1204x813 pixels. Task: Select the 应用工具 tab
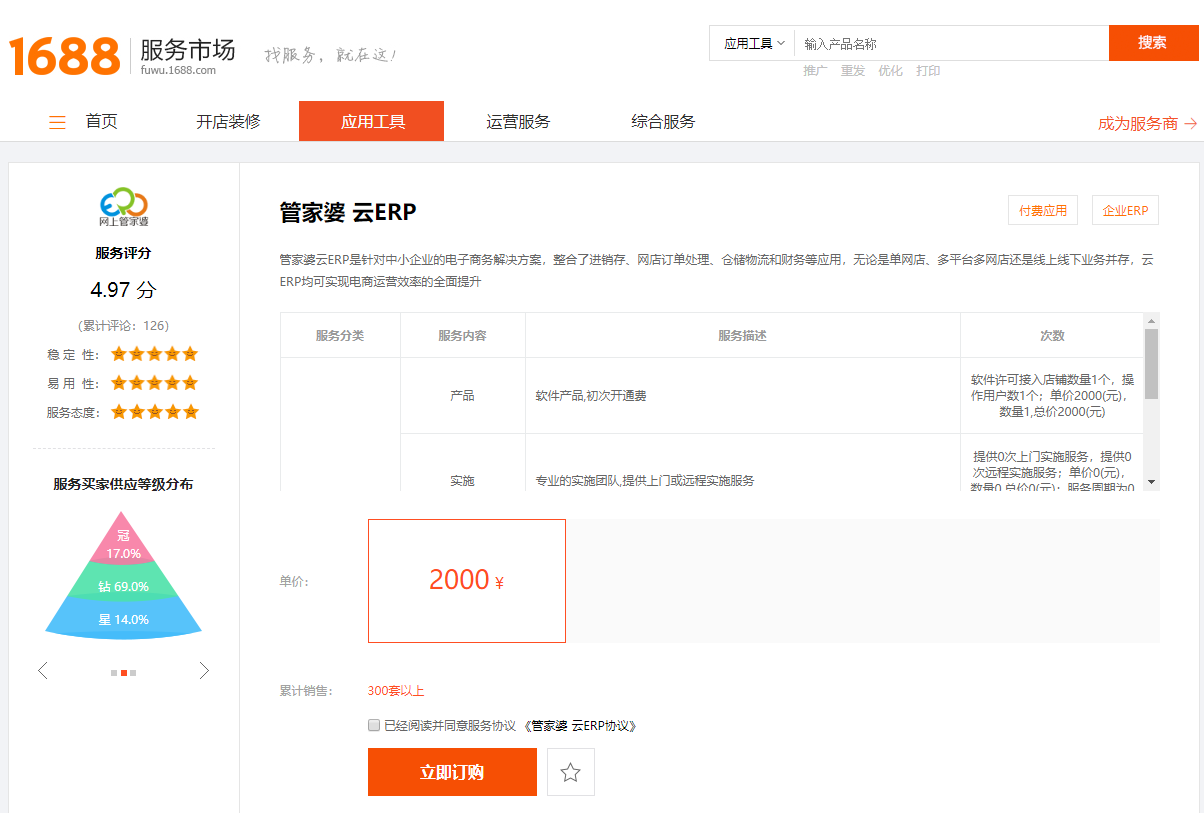[x=372, y=121]
